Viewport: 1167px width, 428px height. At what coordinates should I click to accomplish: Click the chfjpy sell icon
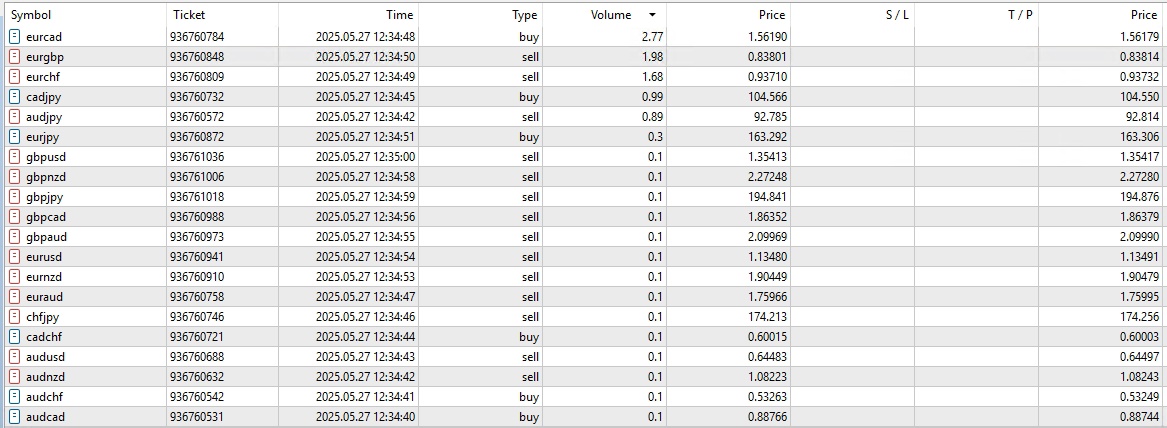(14, 317)
